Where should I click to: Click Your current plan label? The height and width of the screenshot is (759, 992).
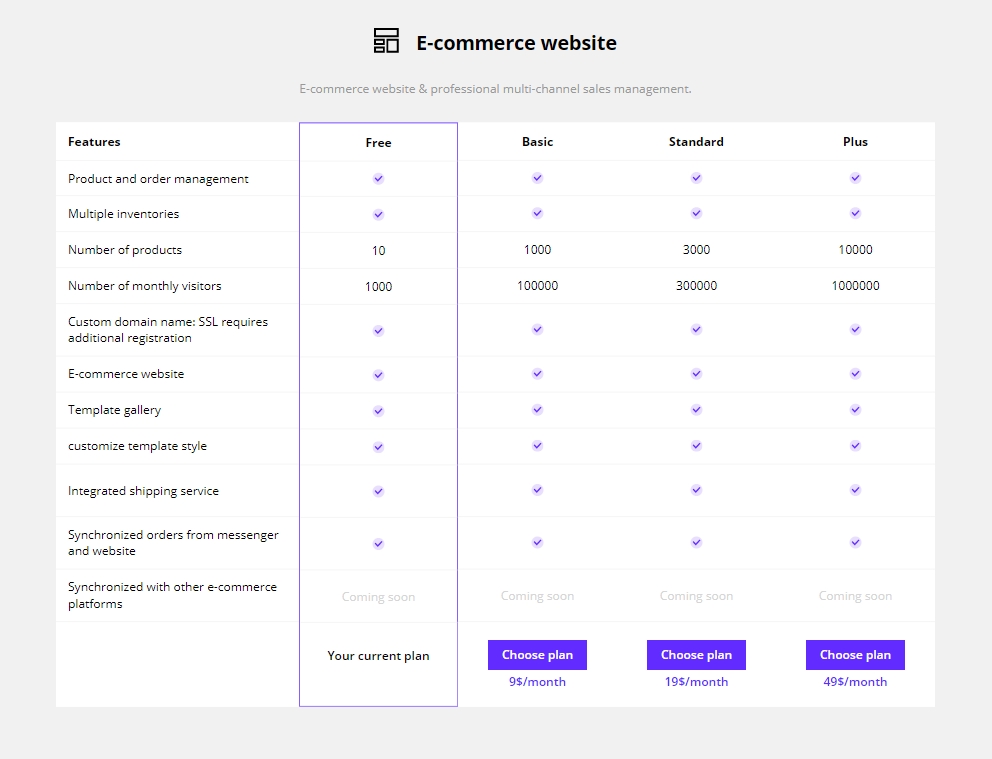click(x=378, y=656)
